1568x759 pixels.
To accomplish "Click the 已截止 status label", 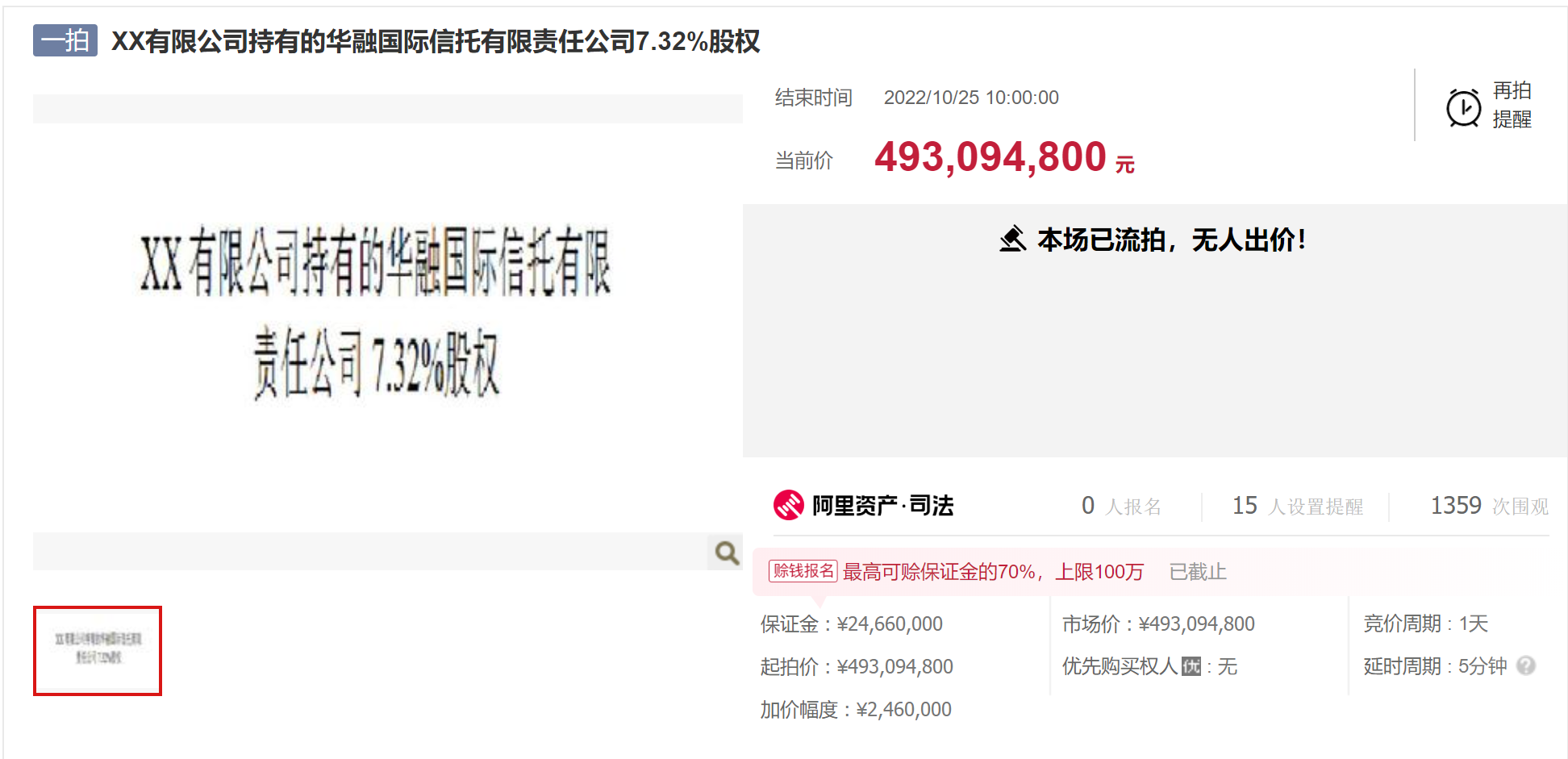I will point(1198,572).
